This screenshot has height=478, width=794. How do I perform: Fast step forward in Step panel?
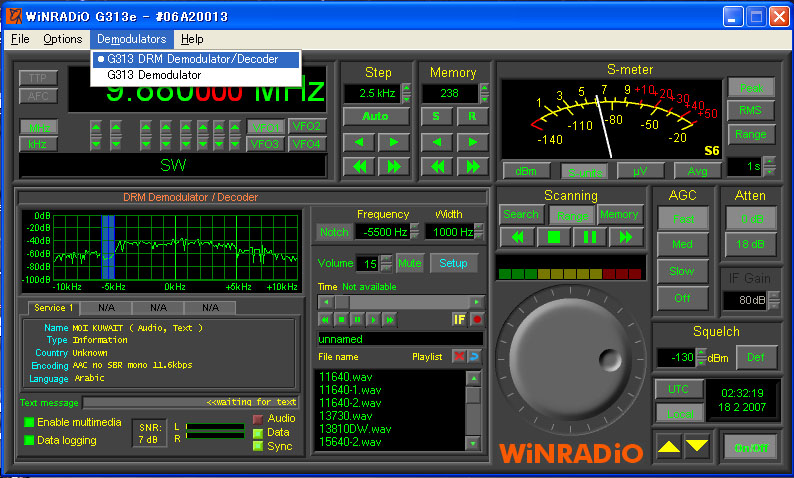tap(393, 167)
